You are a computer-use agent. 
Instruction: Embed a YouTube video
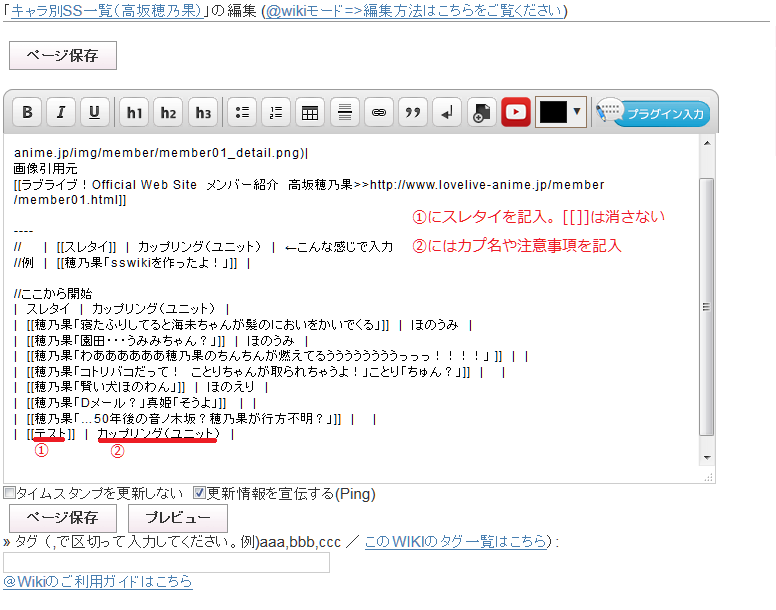(x=515, y=113)
